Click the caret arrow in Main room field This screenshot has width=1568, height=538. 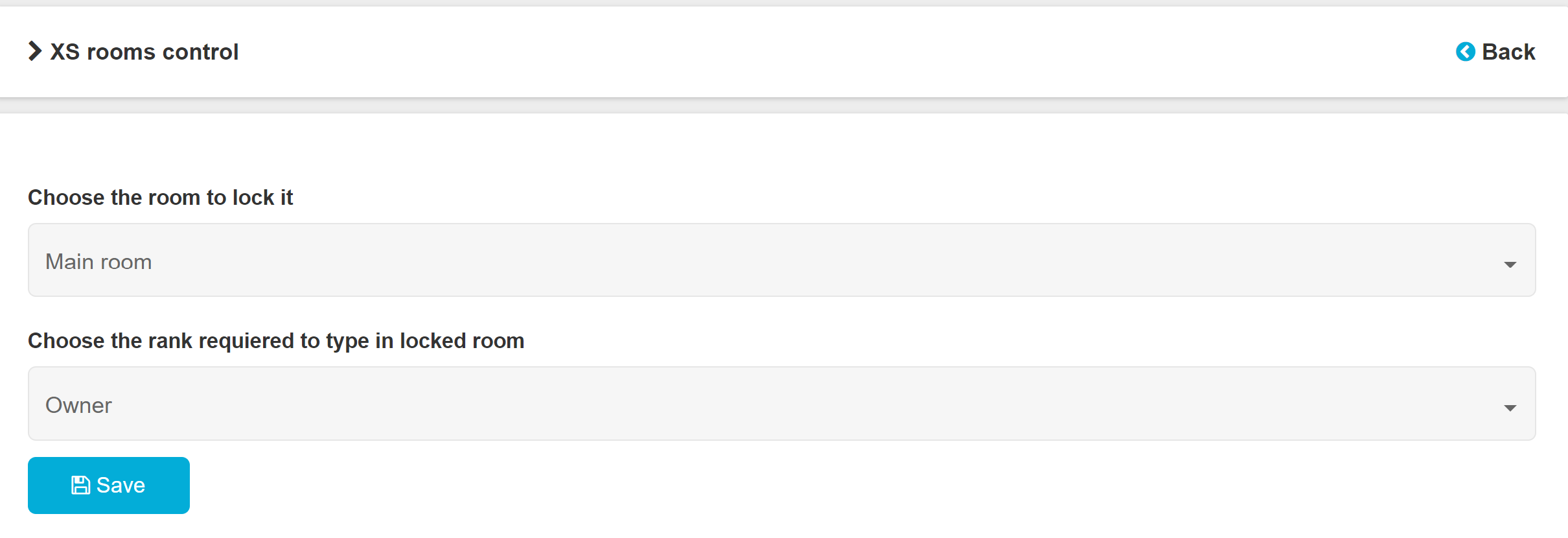[1510, 264]
